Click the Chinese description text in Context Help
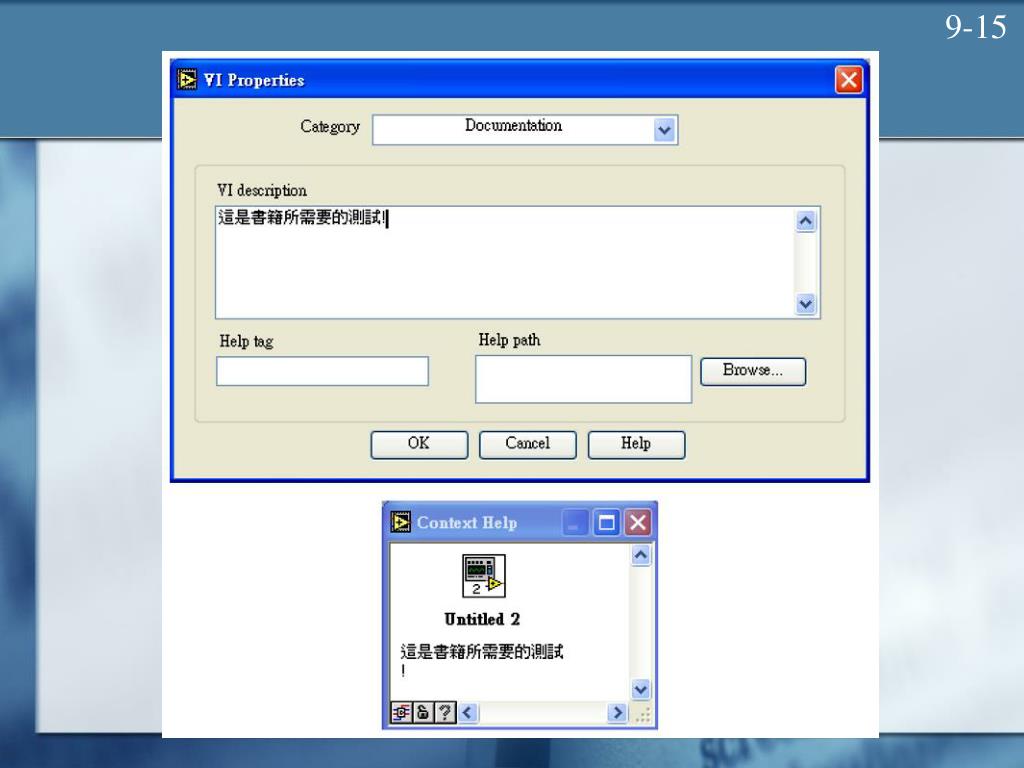 482,660
